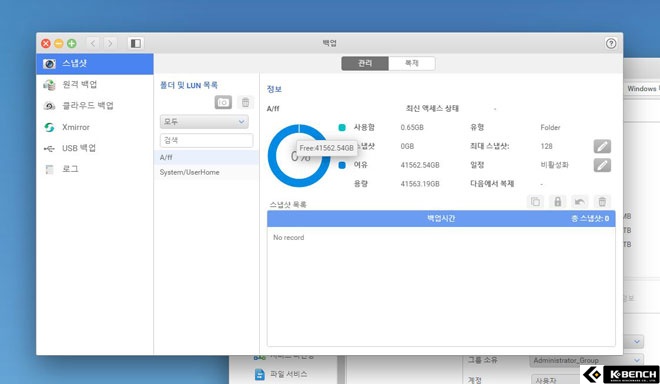Go forward with the right arrow button

pos(110,43)
